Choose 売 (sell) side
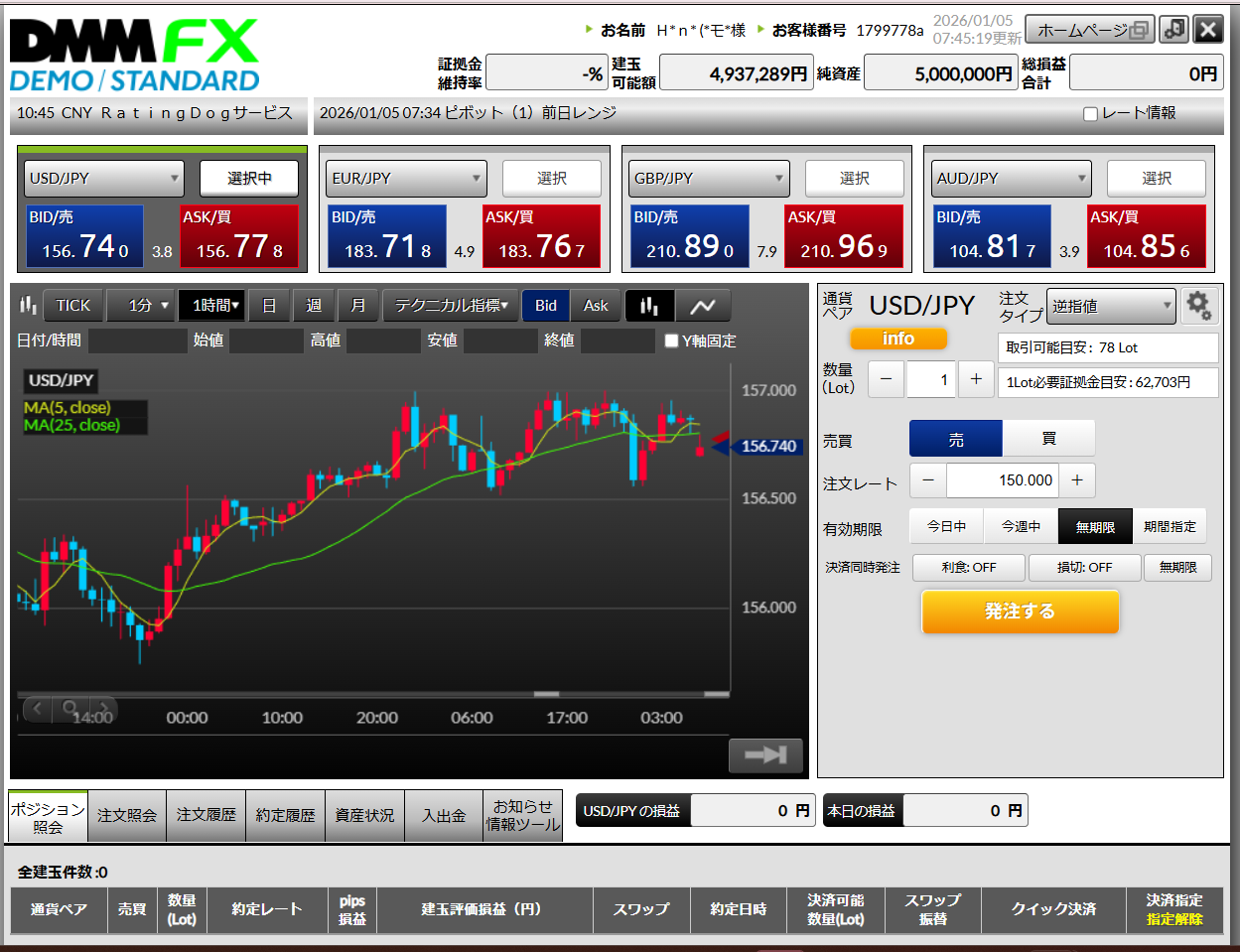Screen dimensions: 1240x952 click(956, 439)
